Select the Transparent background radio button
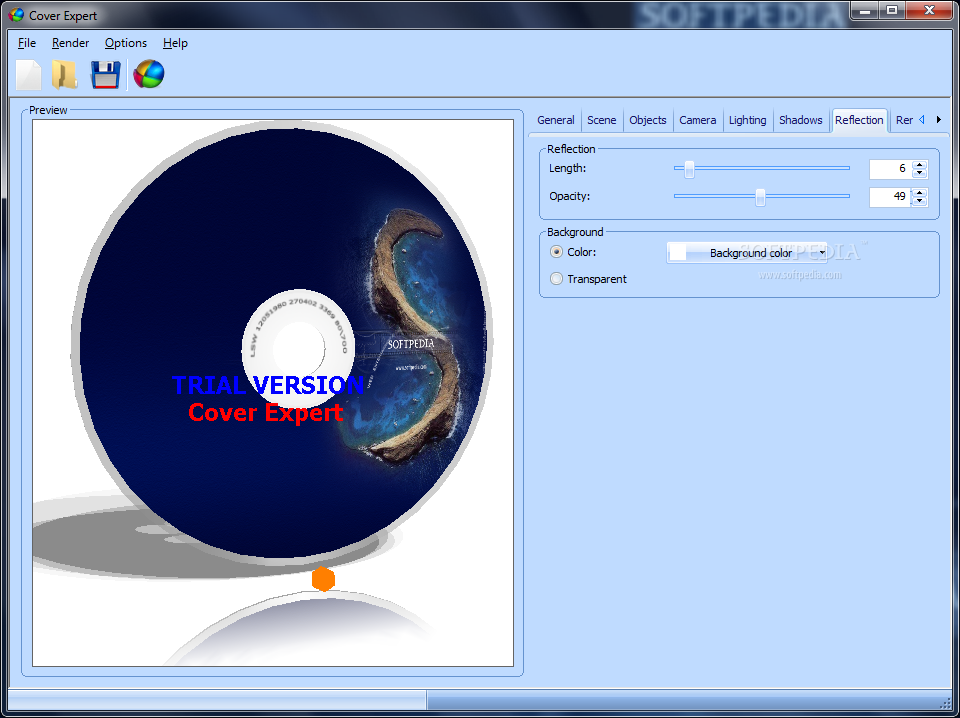This screenshot has height=718, width=960. [x=556, y=279]
